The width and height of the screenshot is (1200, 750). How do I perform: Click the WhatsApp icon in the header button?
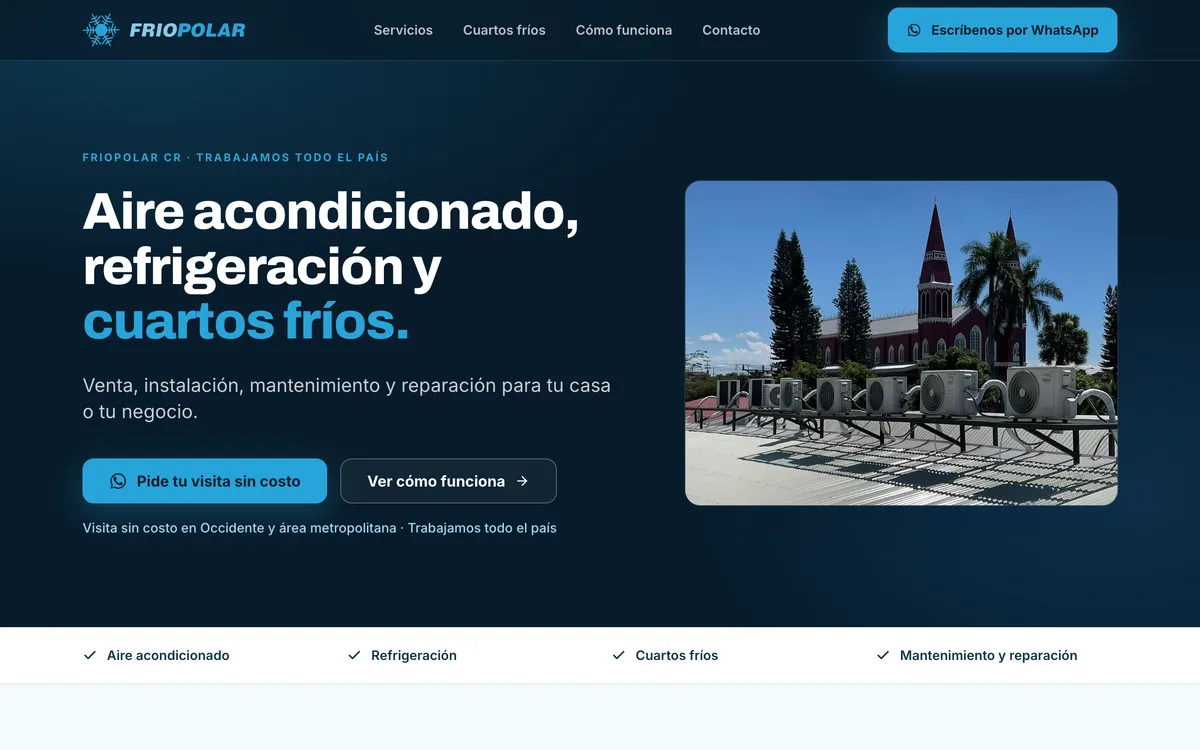tap(914, 30)
